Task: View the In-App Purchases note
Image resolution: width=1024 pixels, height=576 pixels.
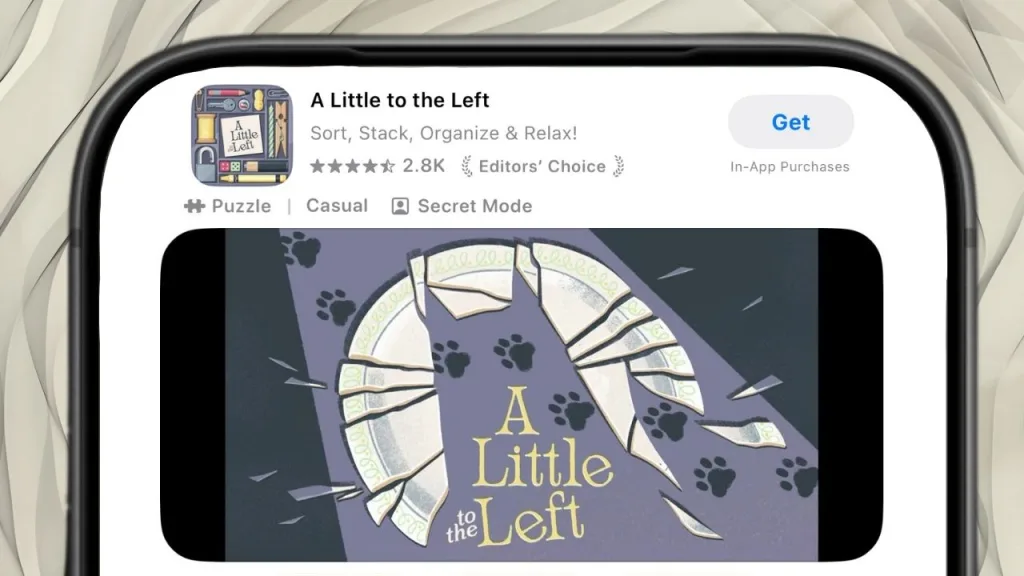Action: [x=790, y=167]
